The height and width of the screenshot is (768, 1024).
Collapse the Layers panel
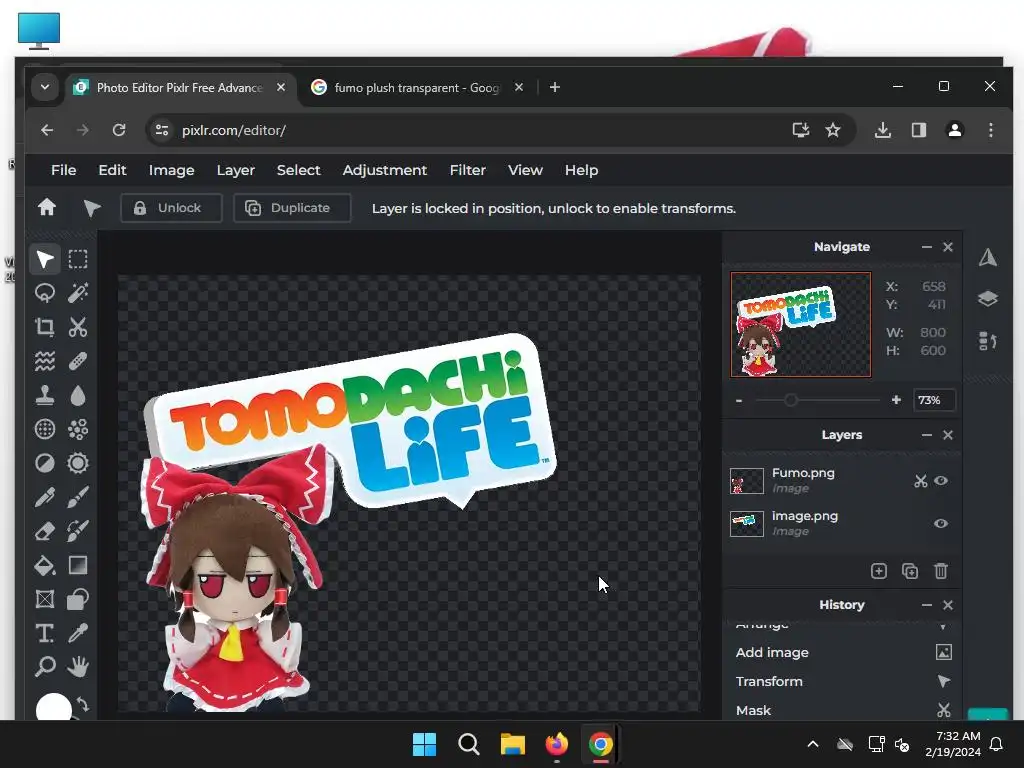pos(927,435)
